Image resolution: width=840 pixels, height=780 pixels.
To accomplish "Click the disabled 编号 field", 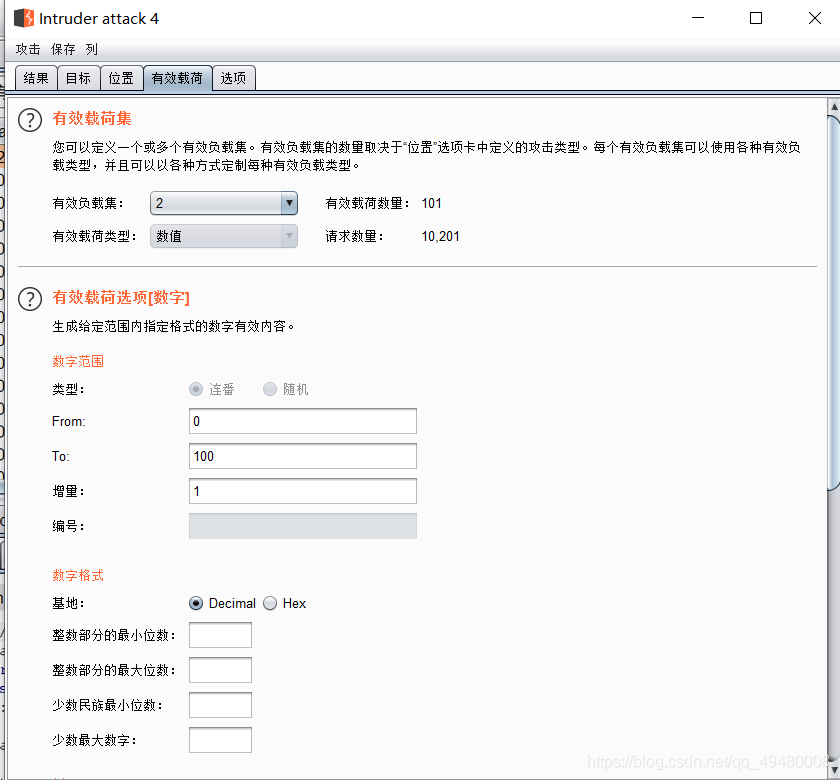I will (x=303, y=526).
